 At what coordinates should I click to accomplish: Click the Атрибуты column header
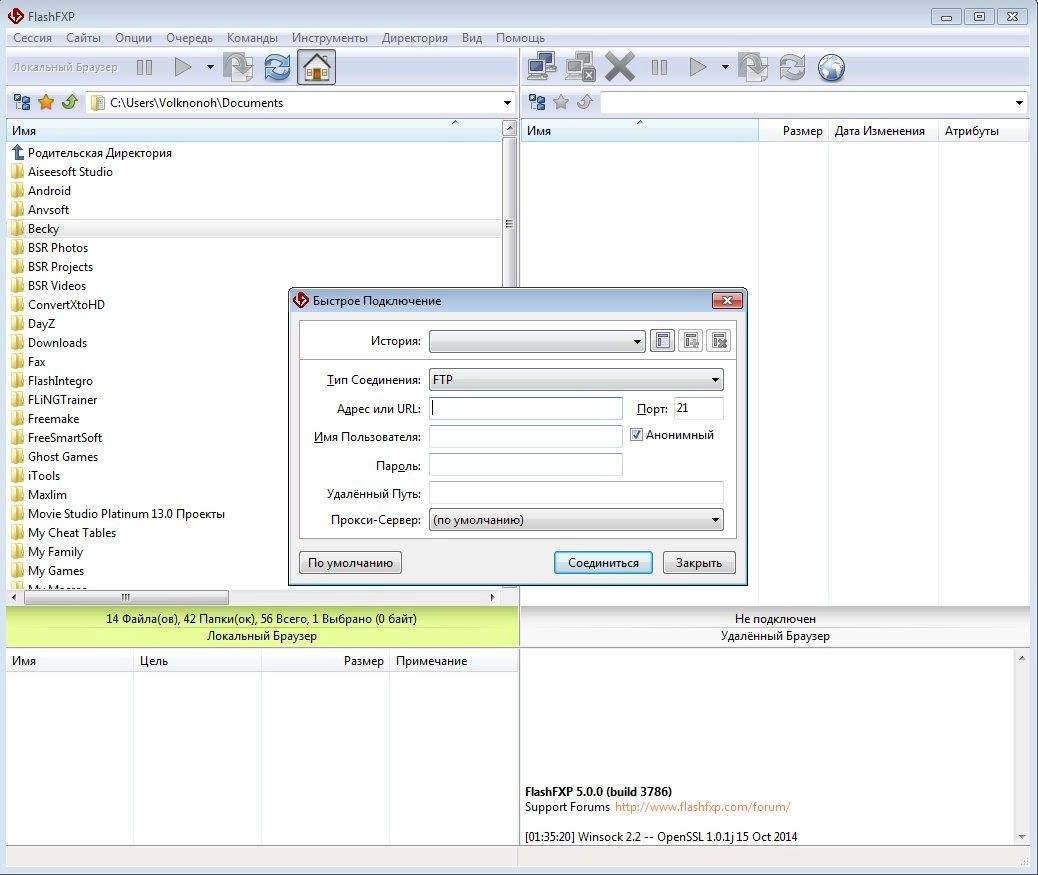pyautogui.click(x=984, y=130)
